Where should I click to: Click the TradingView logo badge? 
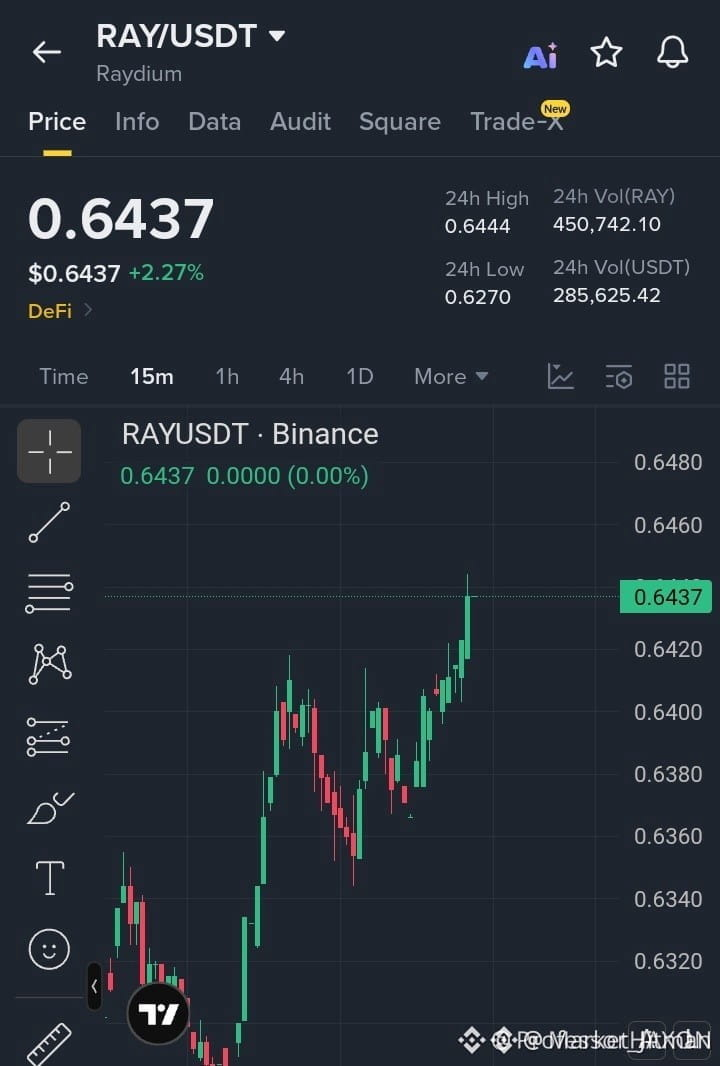[x=158, y=1014]
